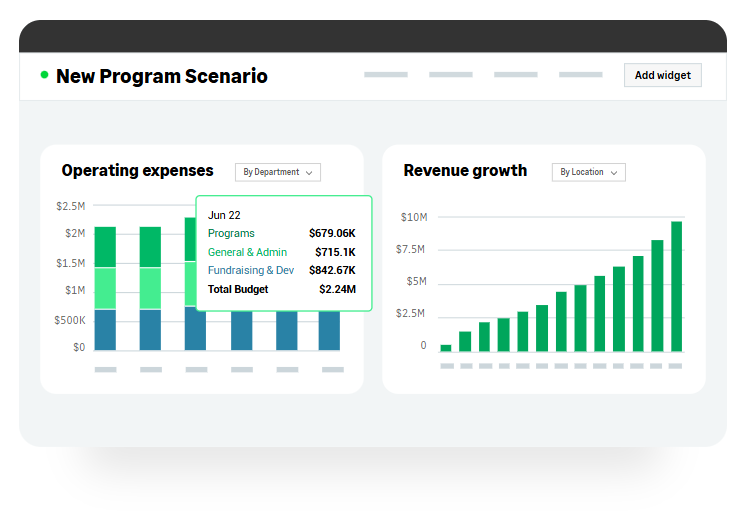Click the first stacked bar's blue segment
Image resolution: width=746 pixels, height=517 pixels.
105,330
